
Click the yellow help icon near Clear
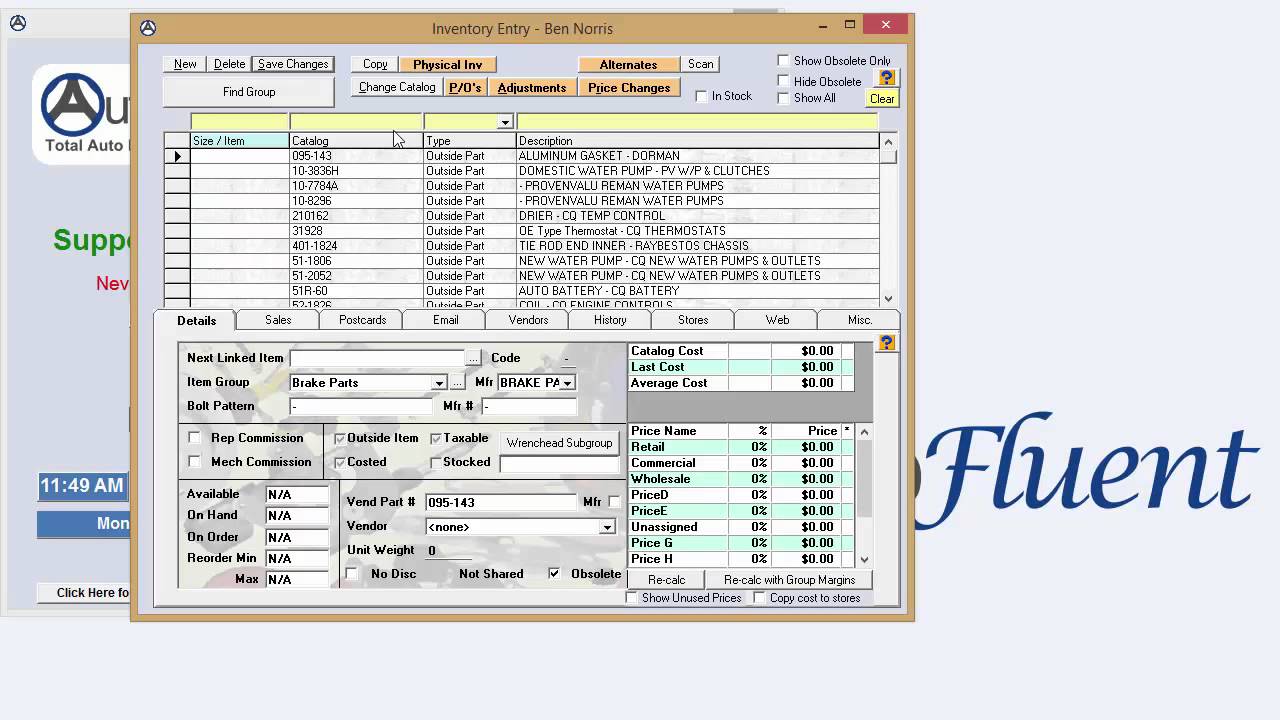pyautogui.click(x=886, y=77)
